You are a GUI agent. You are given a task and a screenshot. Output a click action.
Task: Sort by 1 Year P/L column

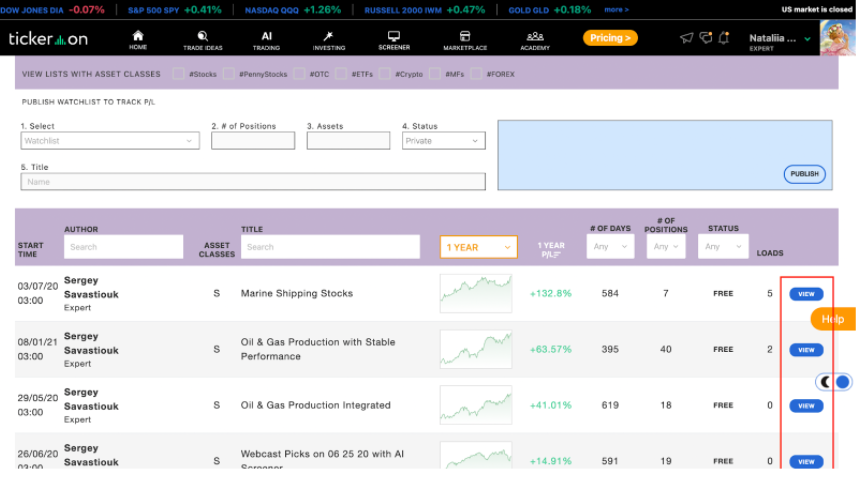coord(551,250)
